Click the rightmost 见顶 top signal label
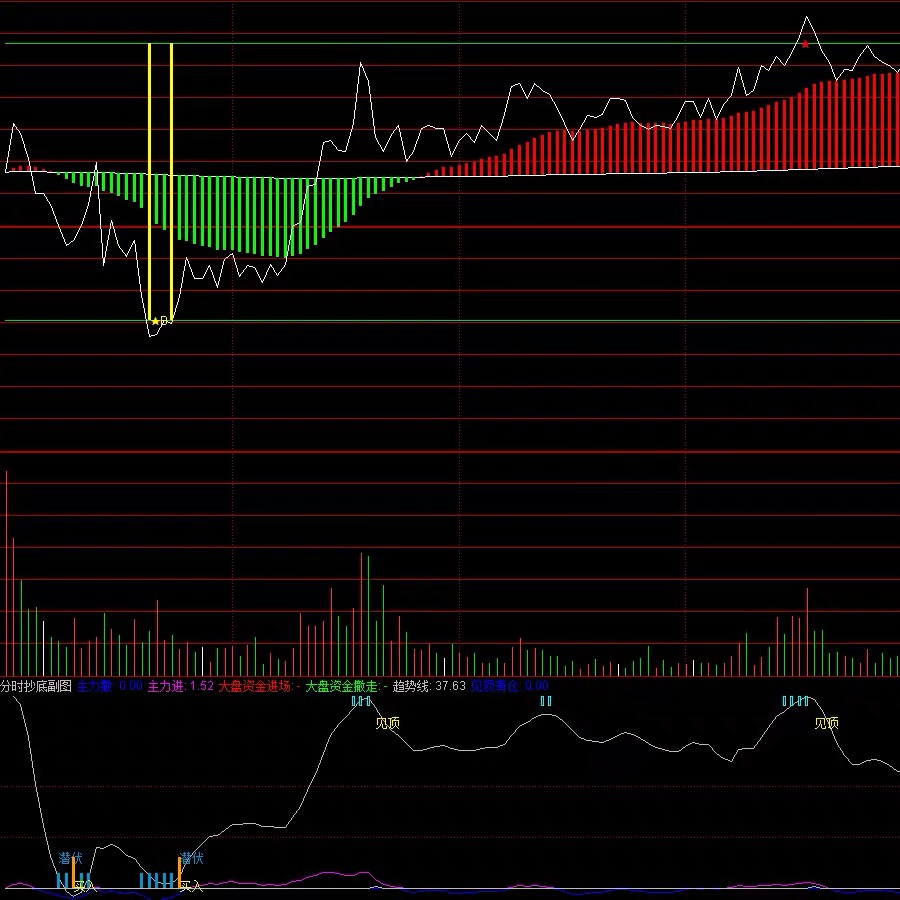The width and height of the screenshot is (900, 900). pyautogui.click(x=826, y=722)
